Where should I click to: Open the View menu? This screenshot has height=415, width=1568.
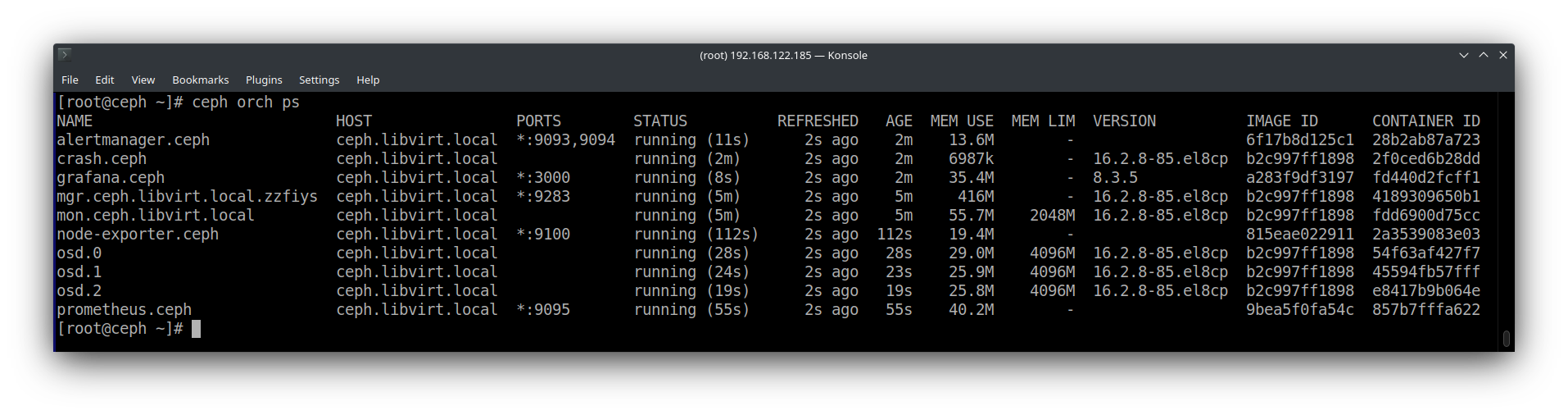pos(143,80)
